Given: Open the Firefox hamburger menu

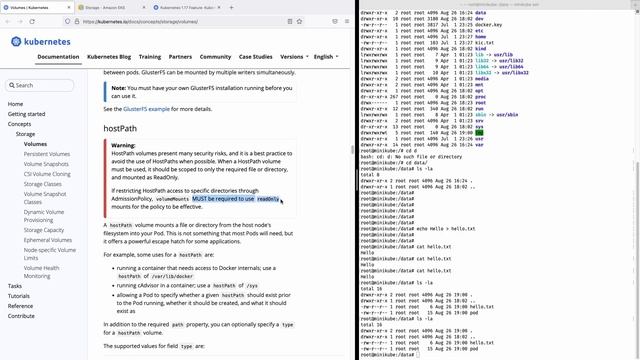Looking at the screenshot, I should click(347, 21).
